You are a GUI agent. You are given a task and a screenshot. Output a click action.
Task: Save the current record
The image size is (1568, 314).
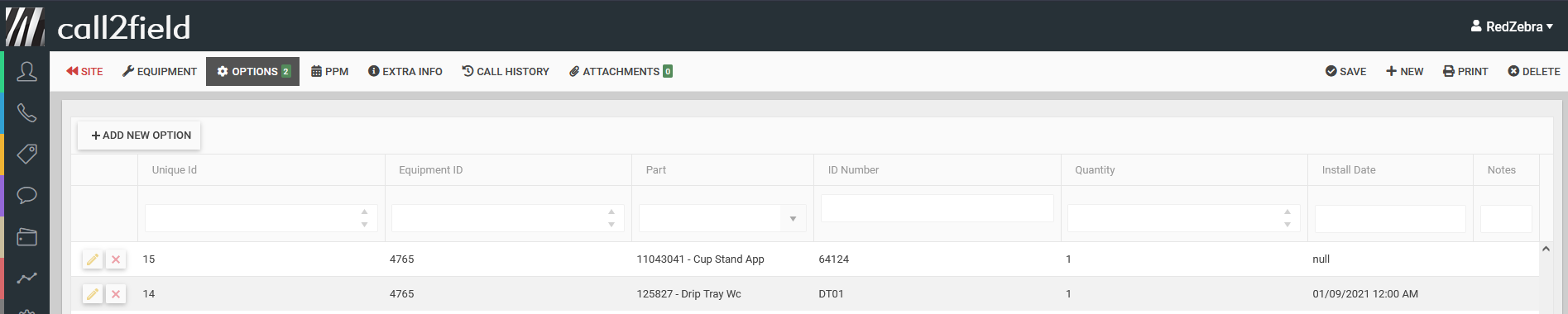[1345, 72]
